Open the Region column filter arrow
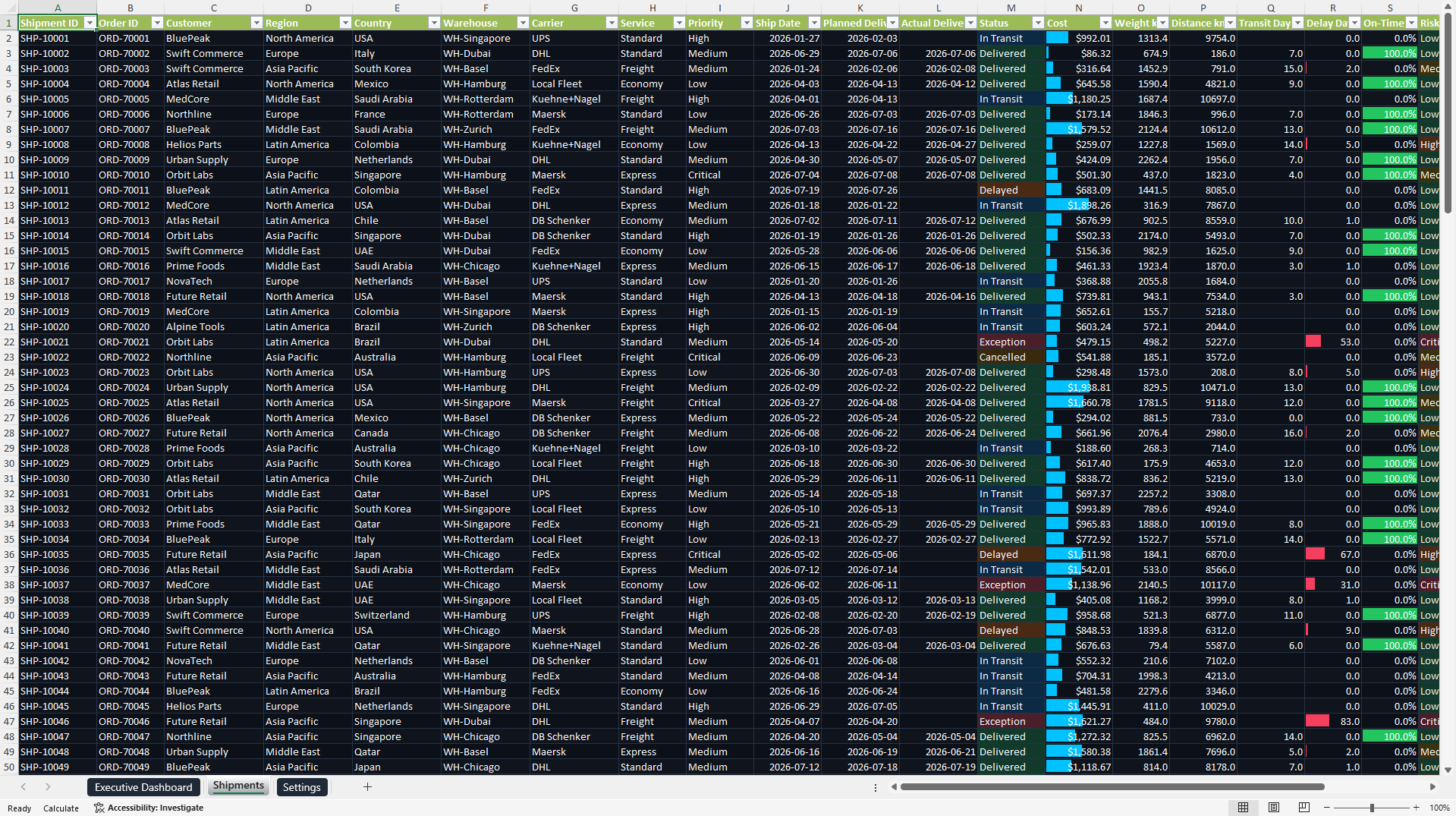This screenshot has width=1456, height=816. (x=345, y=23)
